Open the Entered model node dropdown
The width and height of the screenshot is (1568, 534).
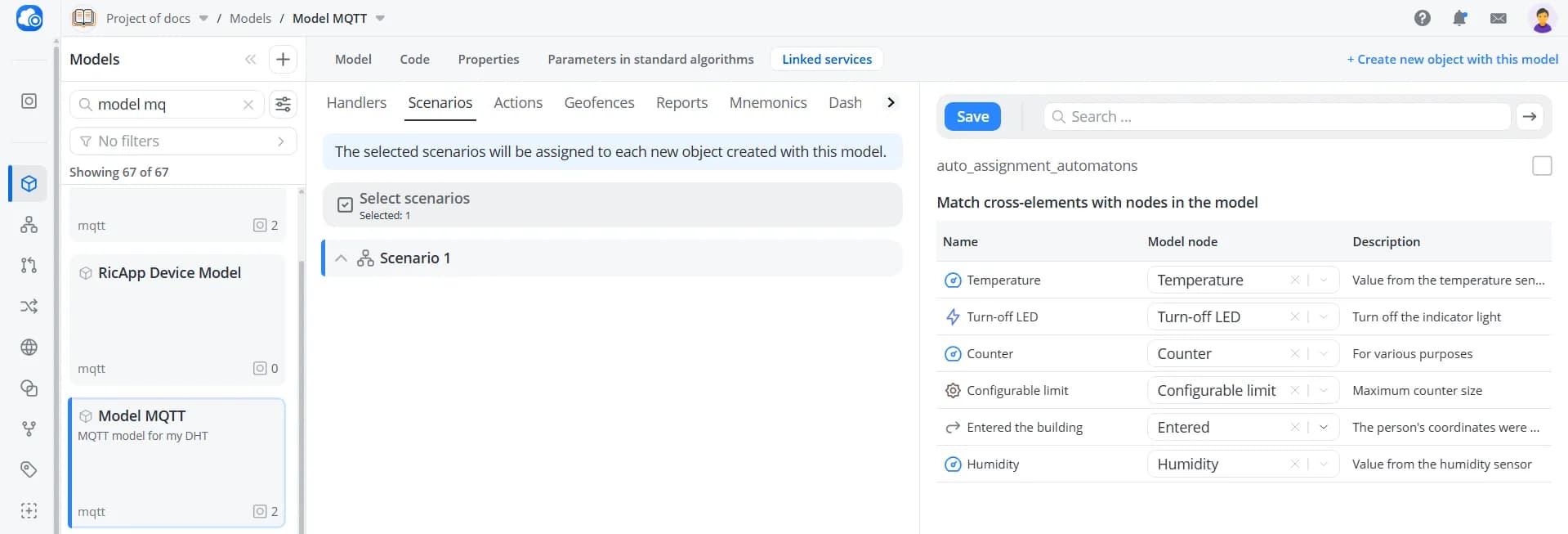pos(1324,428)
